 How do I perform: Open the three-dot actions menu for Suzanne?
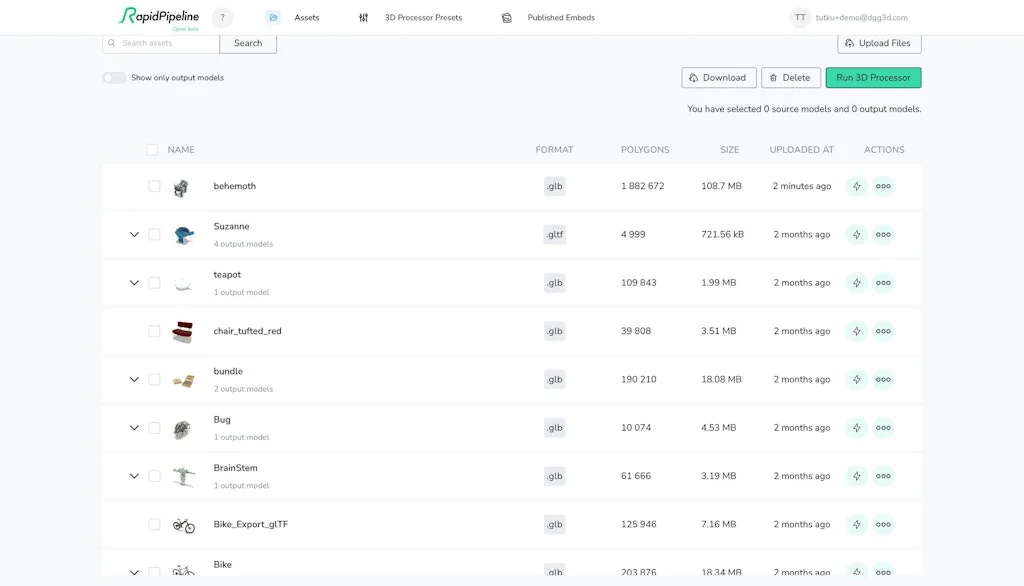pyautogui.click(x=884, y=234)
